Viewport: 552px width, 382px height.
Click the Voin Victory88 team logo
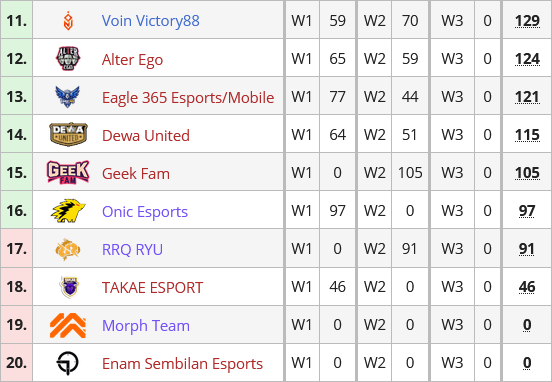pyautogui.click(x=68, y=20)
